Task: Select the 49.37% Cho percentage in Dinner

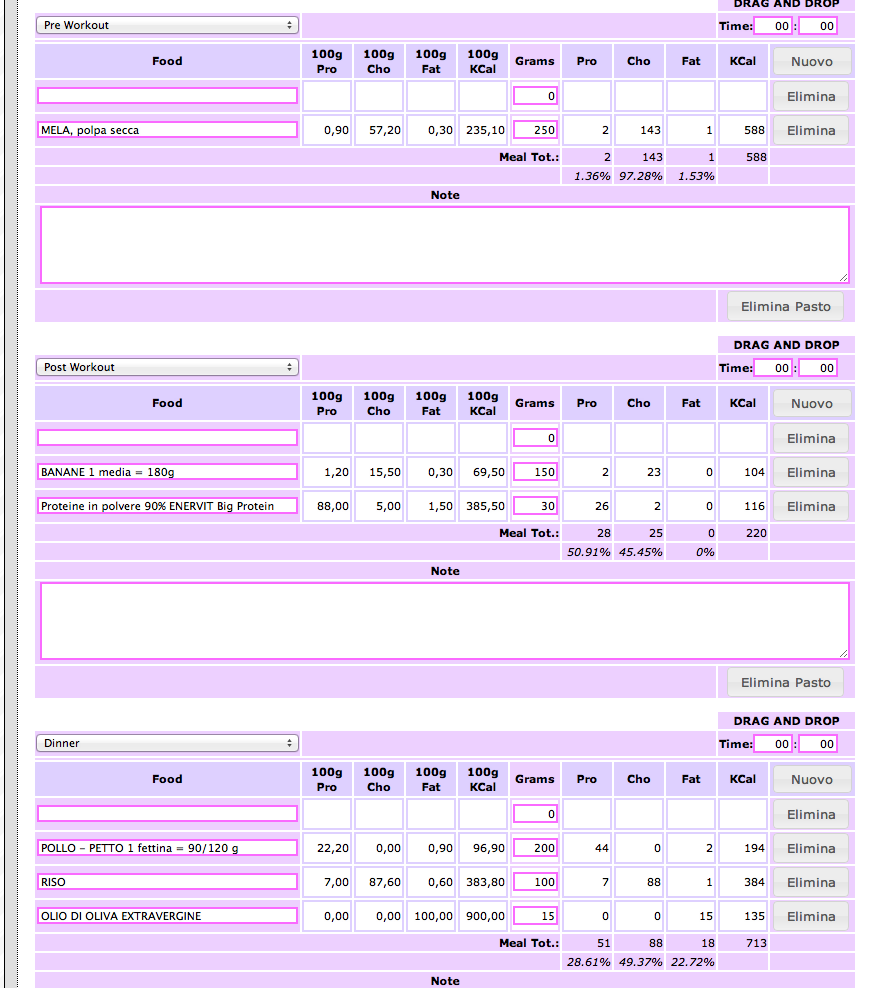Action: pyautogui.click(x=640, y=963)
